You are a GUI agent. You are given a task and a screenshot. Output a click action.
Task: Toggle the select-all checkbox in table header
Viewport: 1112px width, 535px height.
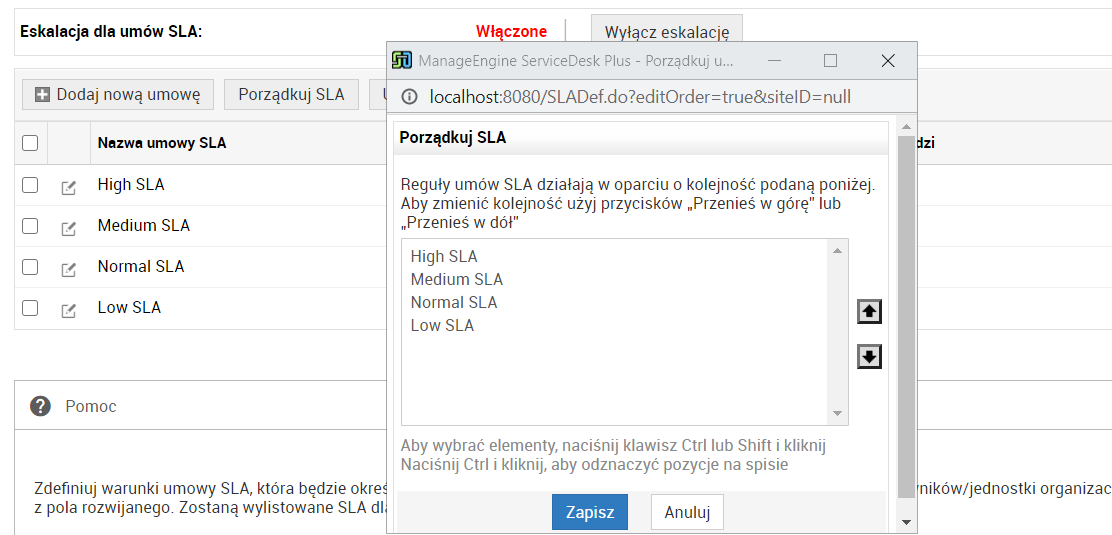pyautogui.click(x=30, y=143)
